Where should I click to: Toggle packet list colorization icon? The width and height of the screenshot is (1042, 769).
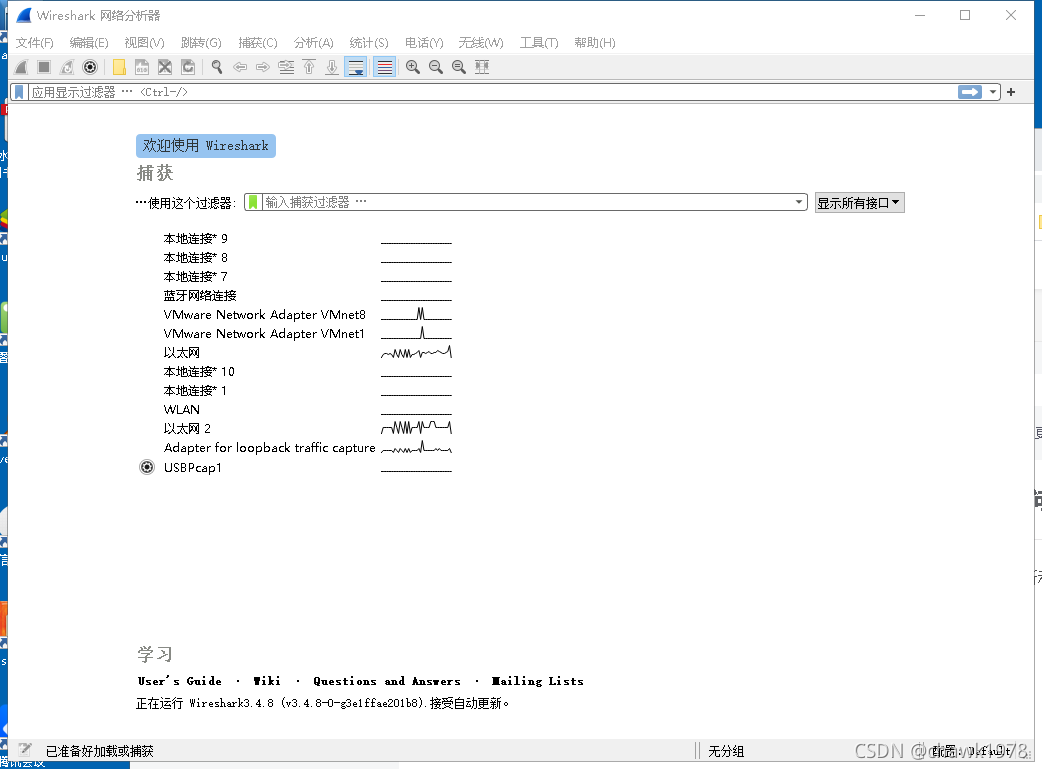coord(385,67)
